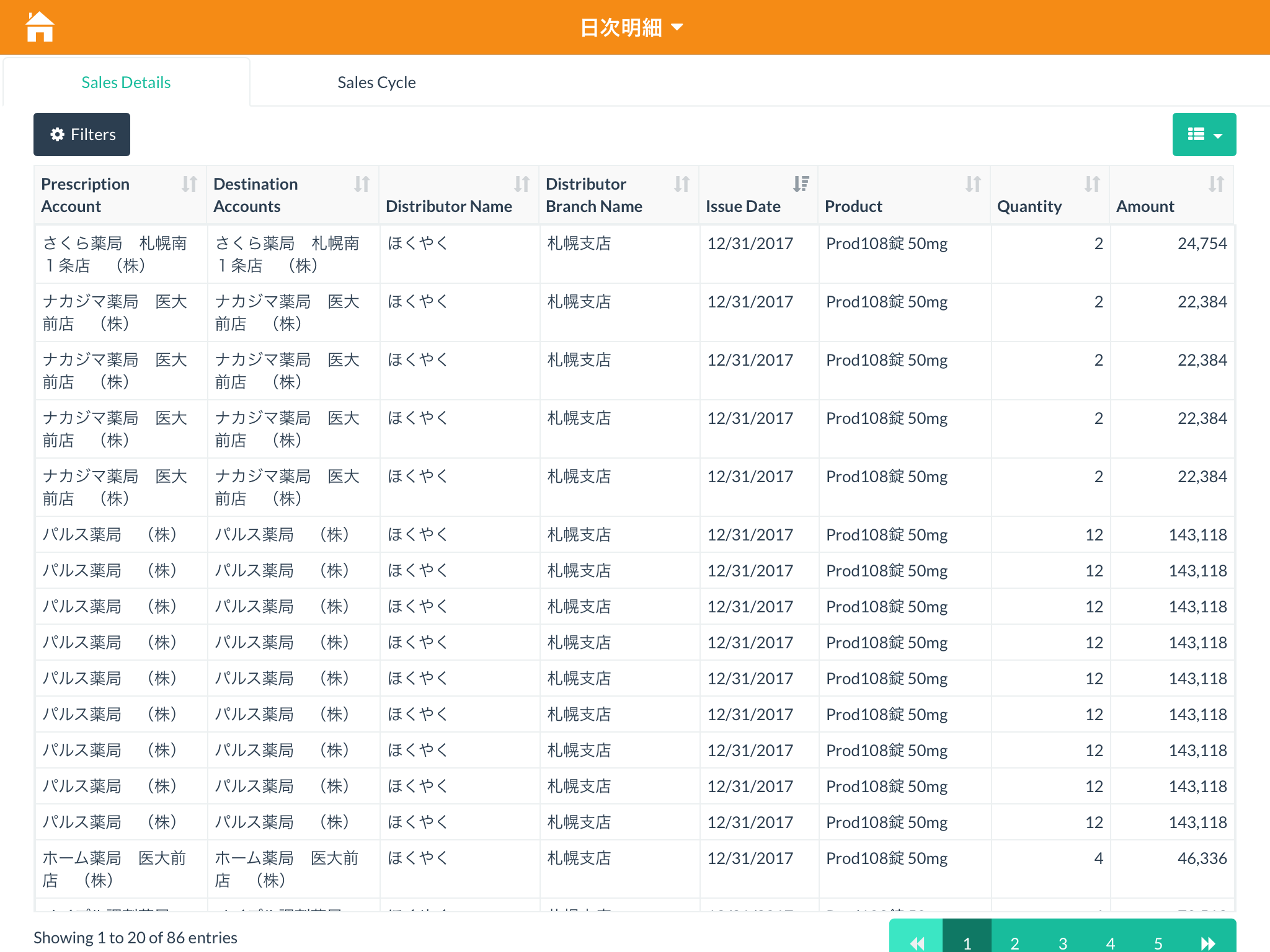
Task: Open the Filters button
Action: click(82, 134)
